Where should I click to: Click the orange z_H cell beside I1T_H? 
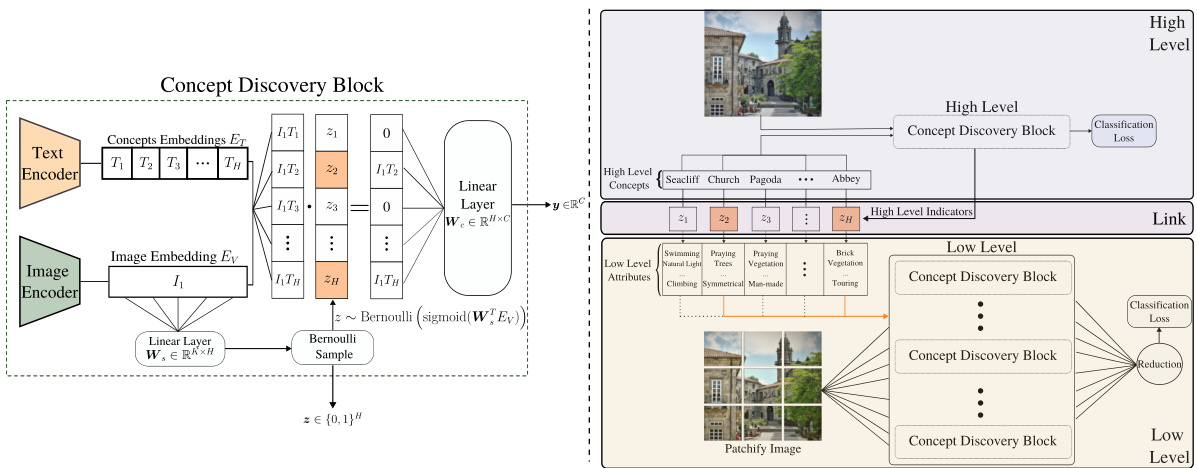(332, 279)
